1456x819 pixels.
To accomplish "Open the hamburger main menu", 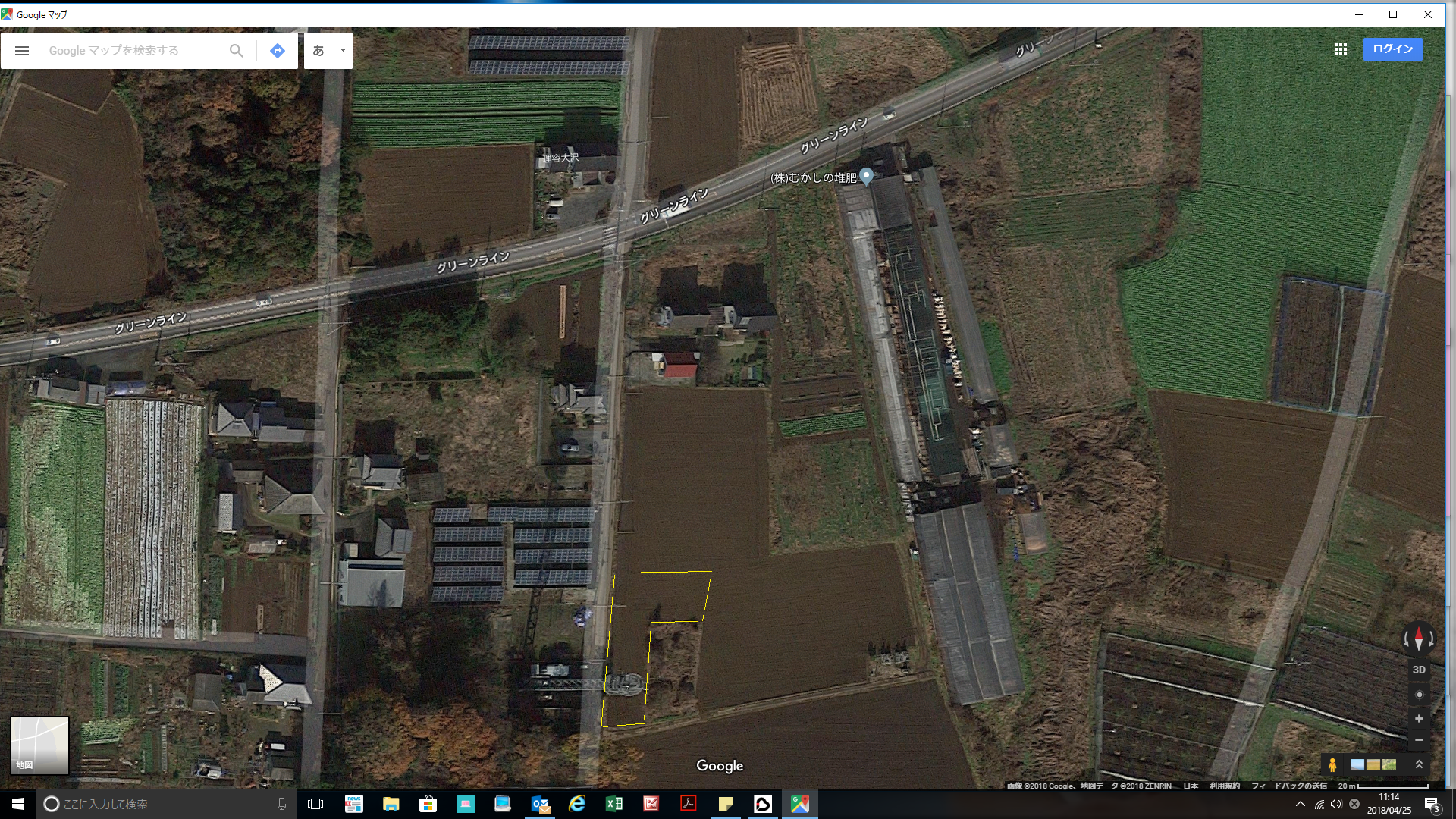I will [22, 51].
